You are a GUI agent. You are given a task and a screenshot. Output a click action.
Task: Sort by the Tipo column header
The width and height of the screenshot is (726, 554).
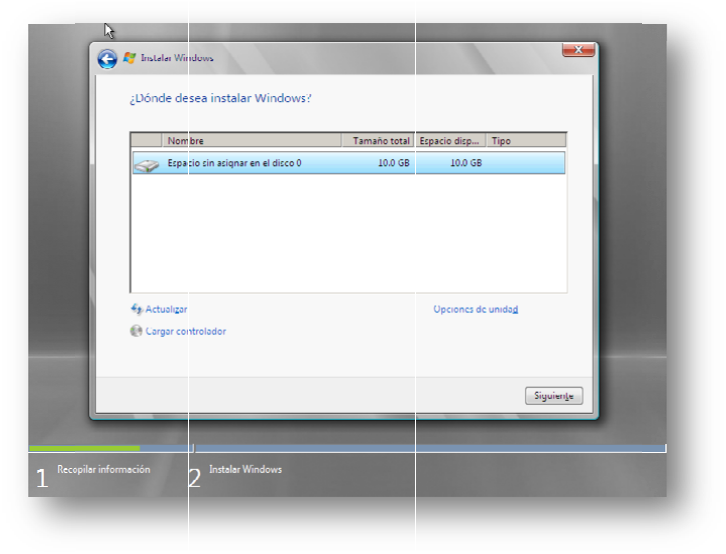pyautogui.click(x=526, y=140)
